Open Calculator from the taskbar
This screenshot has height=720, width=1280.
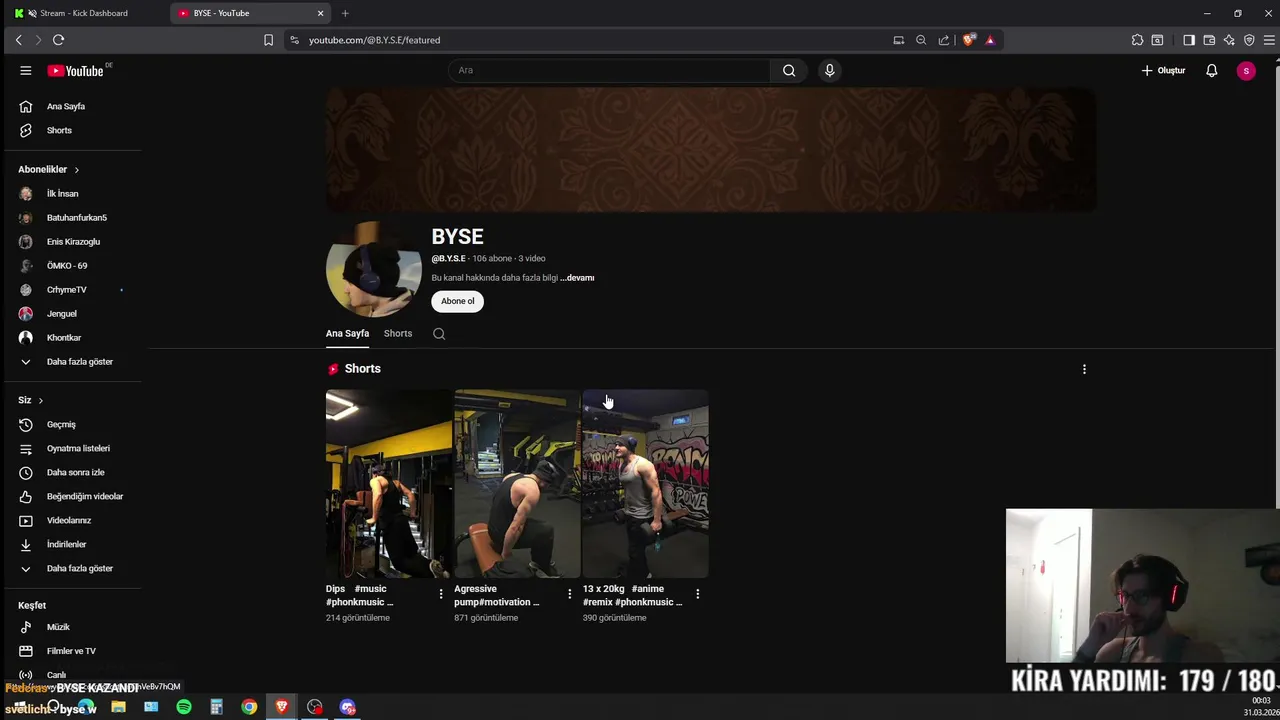click(216, 707)
